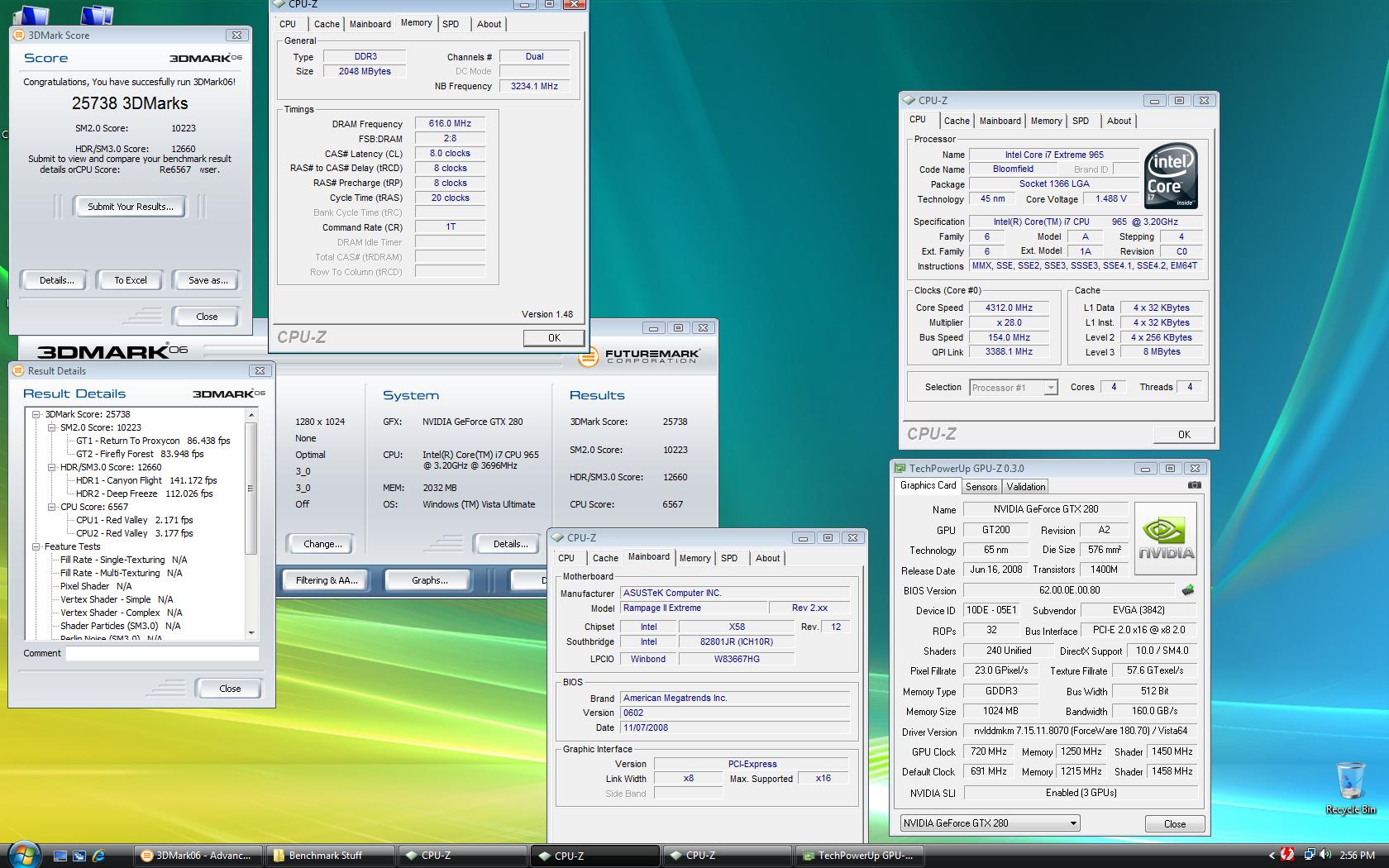Click Save as button in 3DMark Score
The height and width of the screenshot is (868, 1389).
[x=207, y=280]
